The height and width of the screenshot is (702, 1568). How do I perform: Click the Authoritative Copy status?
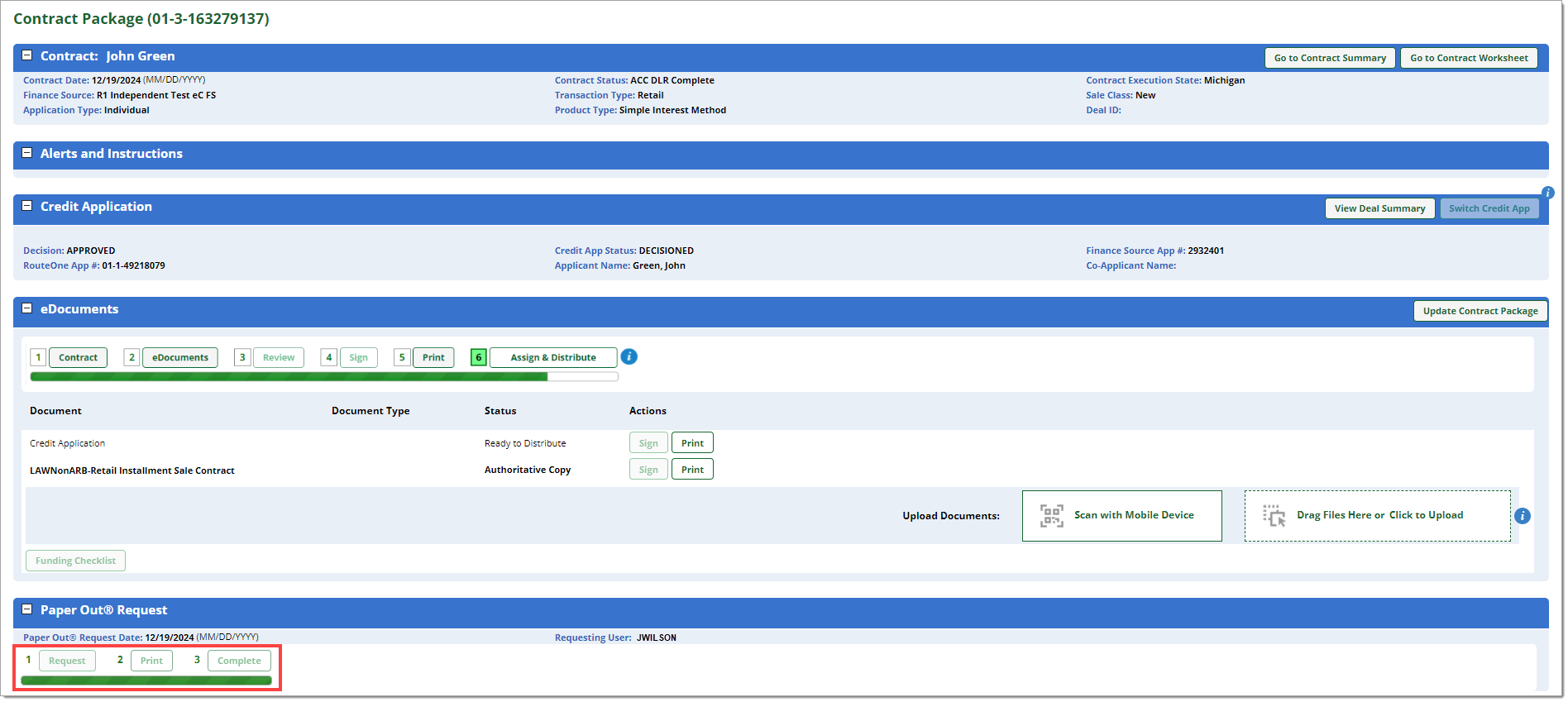coord(528,470)
